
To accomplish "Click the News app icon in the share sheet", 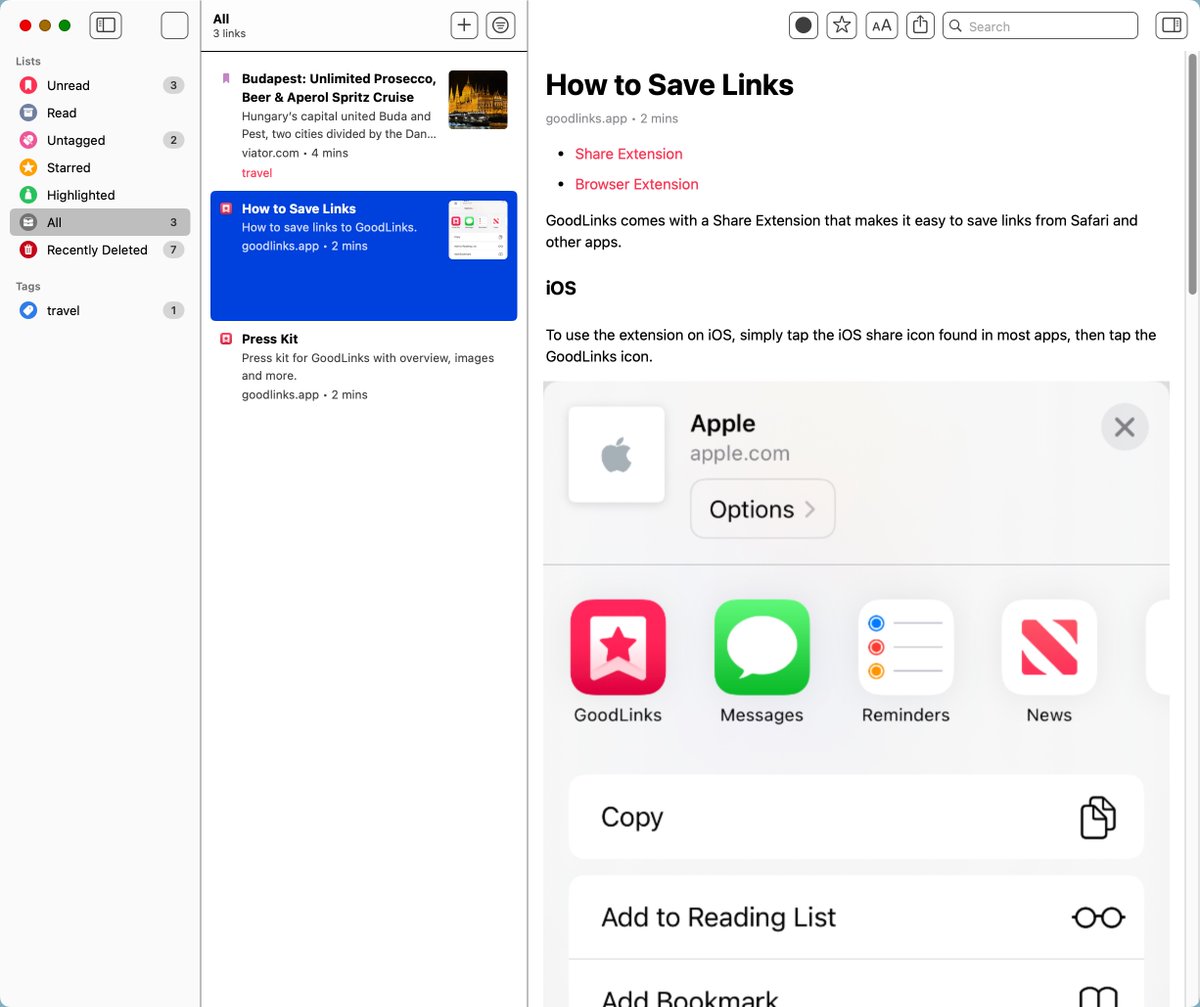I will [1049, 647].
